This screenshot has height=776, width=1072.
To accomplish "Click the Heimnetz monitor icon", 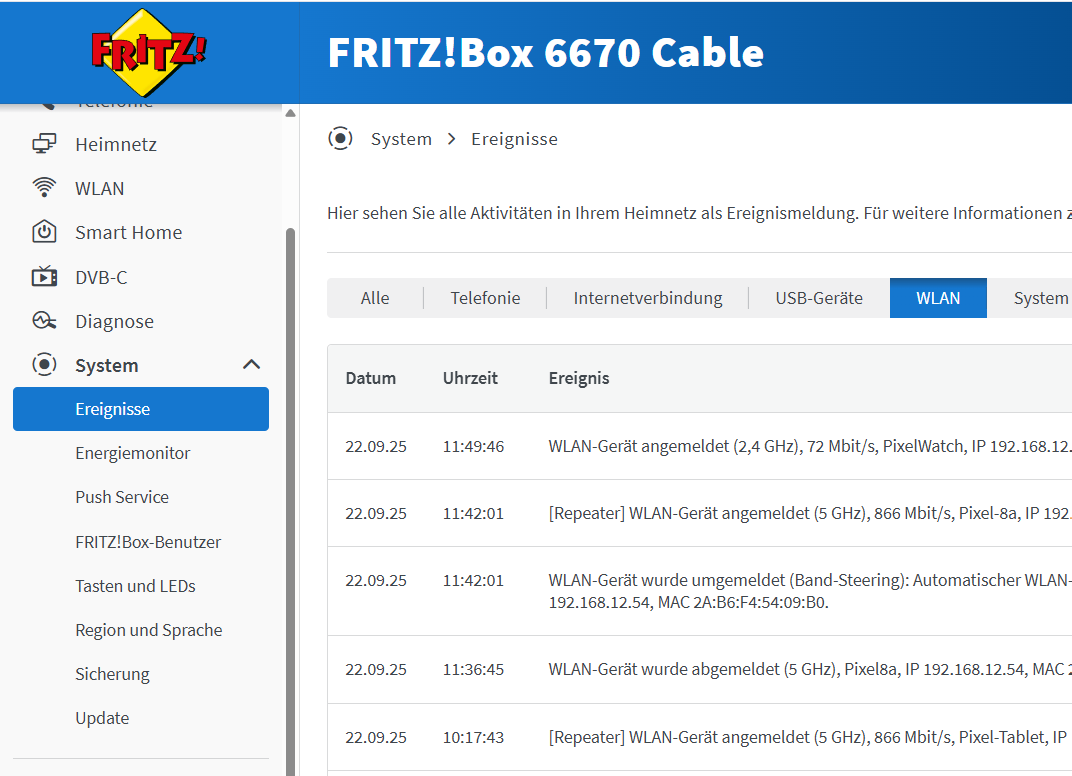I will (44, 144).
